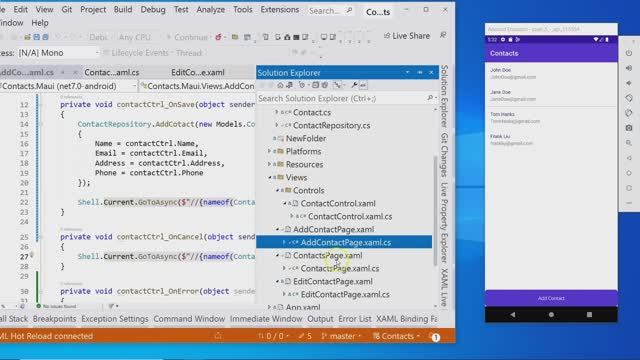Open the Output tab
The height and width of the screenshot is (360, 640).
pyautogui.click(x=320, y=319)
